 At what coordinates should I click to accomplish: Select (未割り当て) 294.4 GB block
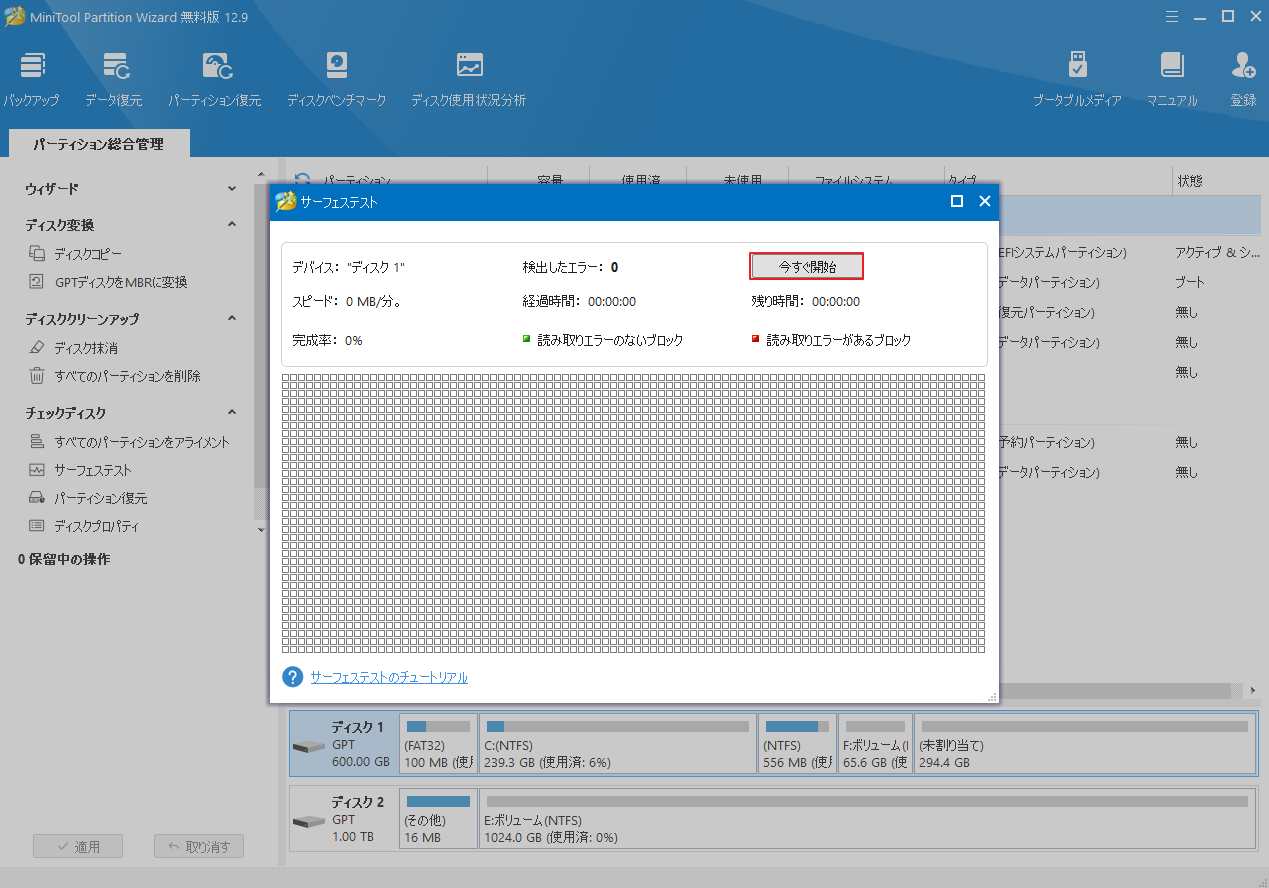(1085, 743)
